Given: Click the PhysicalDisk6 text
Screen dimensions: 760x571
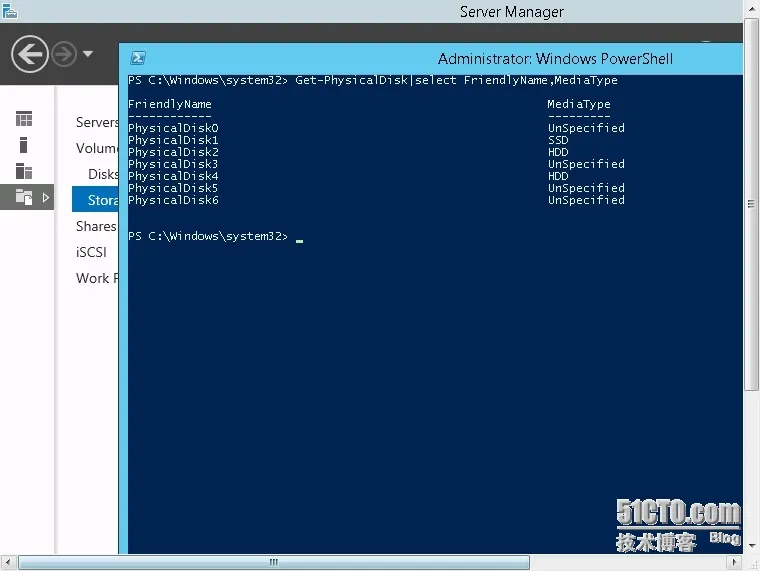Looking at the screenshot, I should (x=173, y=200).
